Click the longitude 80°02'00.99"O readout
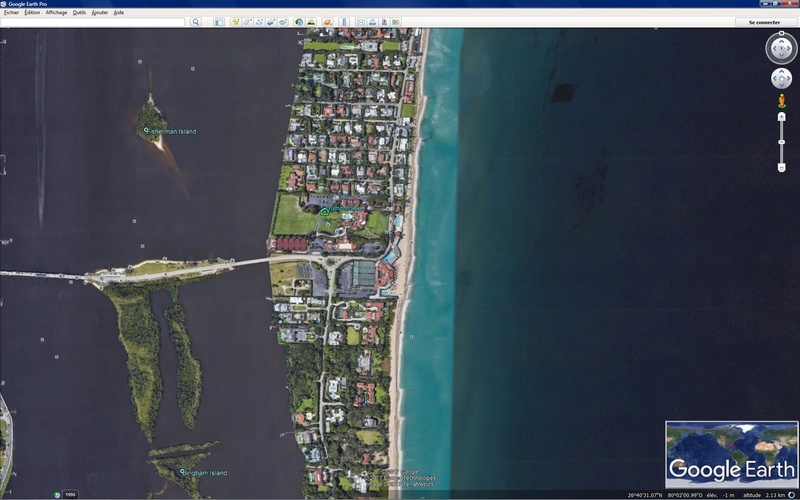The height and width of the screenshot is (500, 800). pyautogui.click(x=685, y=495)
